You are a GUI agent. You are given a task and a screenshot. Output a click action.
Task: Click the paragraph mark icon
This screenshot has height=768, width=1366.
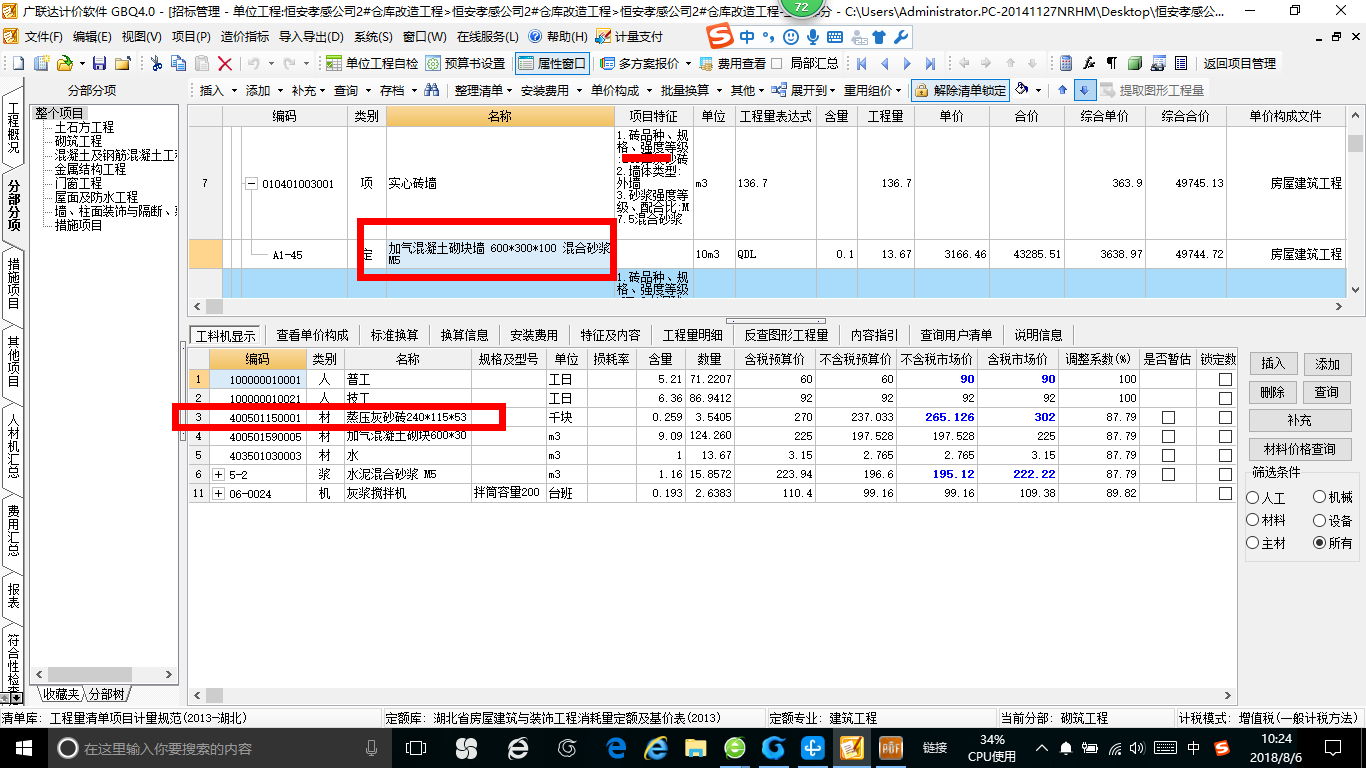pos(1111,63)
